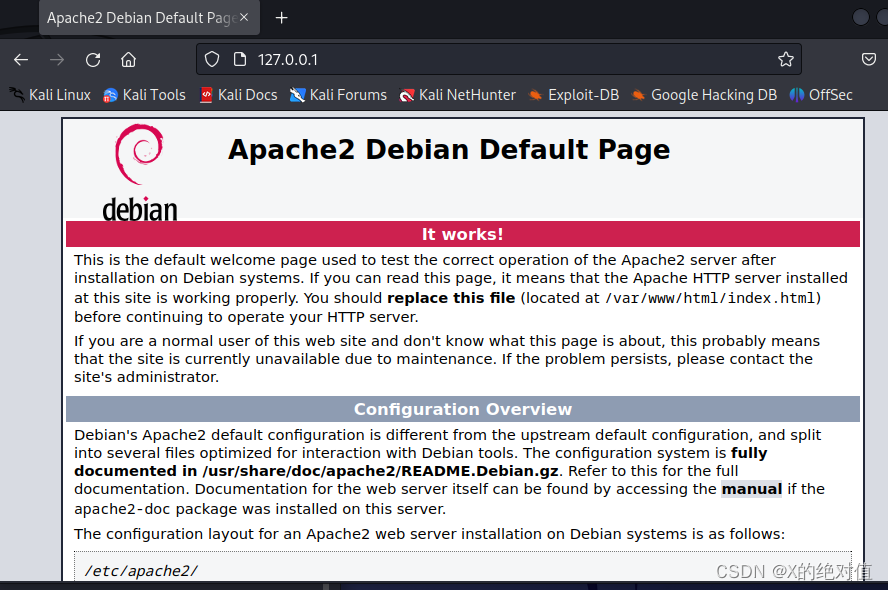Open the Exploit-DB bookmark
The height and width of the screenshot is (590, 888).
573,95
